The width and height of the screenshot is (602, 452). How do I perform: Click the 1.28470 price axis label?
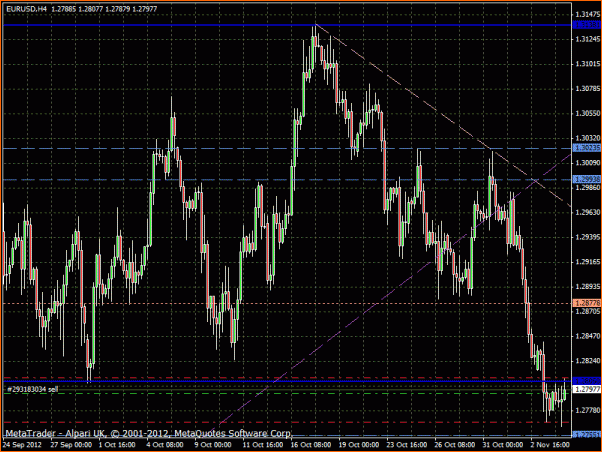(587, 336)
